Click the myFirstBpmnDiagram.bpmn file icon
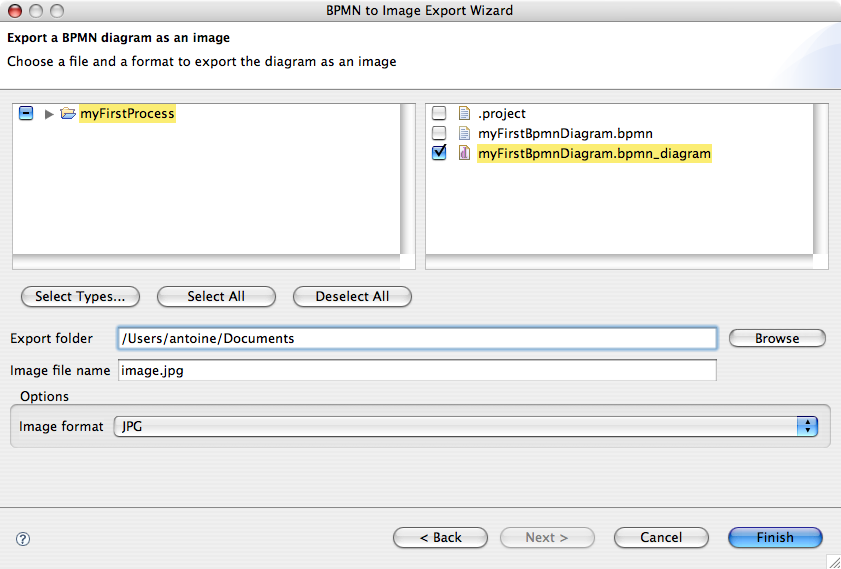The height and width of the screenshot is (569, 841). (x=464, y=133)
